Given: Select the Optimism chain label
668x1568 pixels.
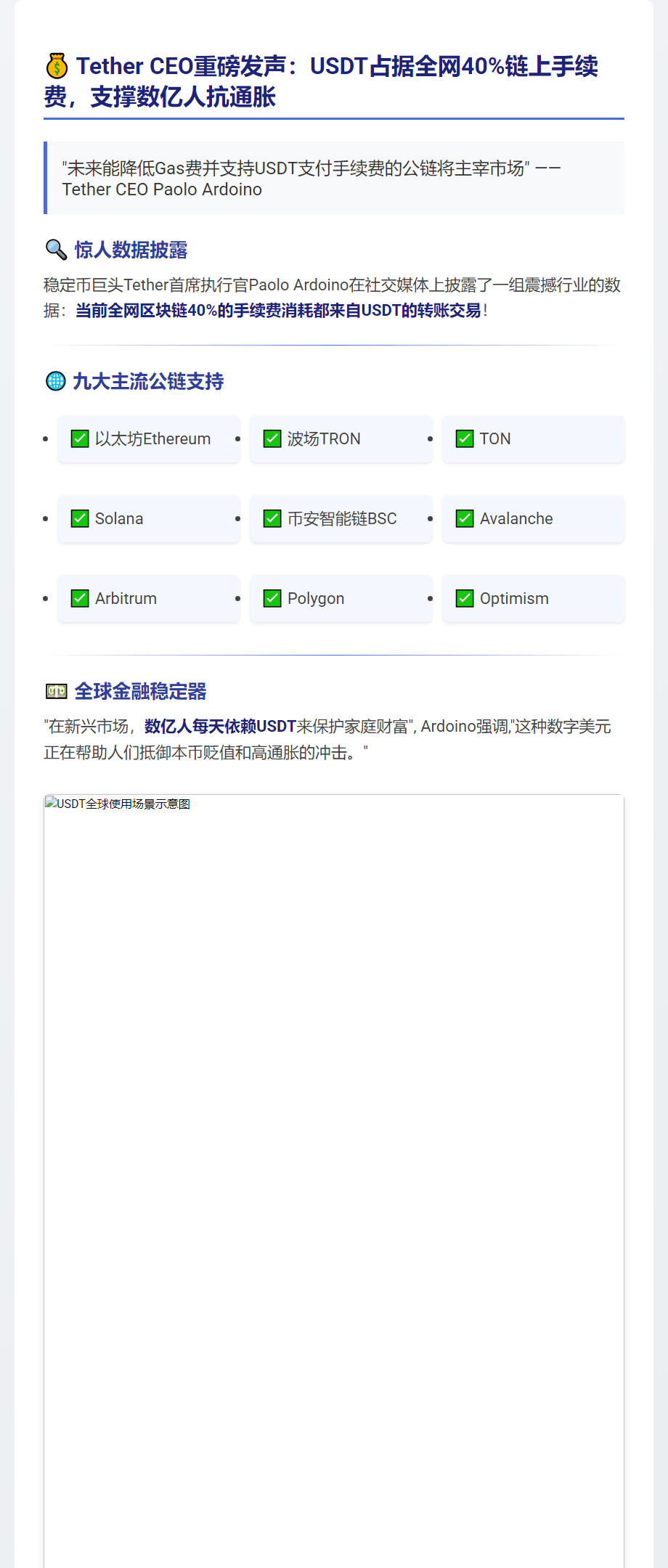Looking at the screenshot, I should click(x=514, y=598).
